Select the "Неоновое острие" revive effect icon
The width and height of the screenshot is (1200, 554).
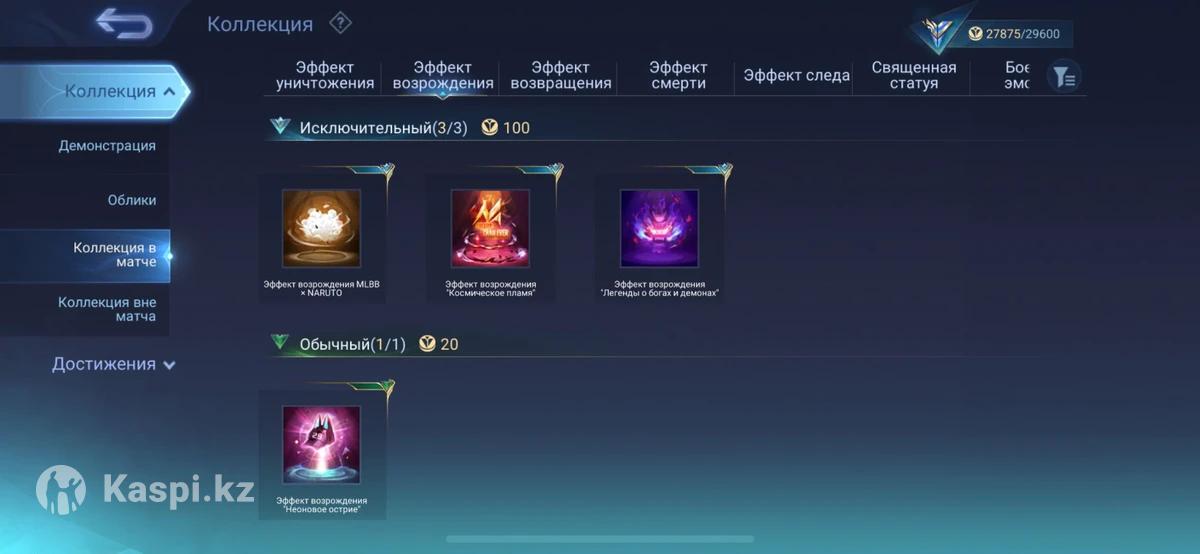point(321,445)
